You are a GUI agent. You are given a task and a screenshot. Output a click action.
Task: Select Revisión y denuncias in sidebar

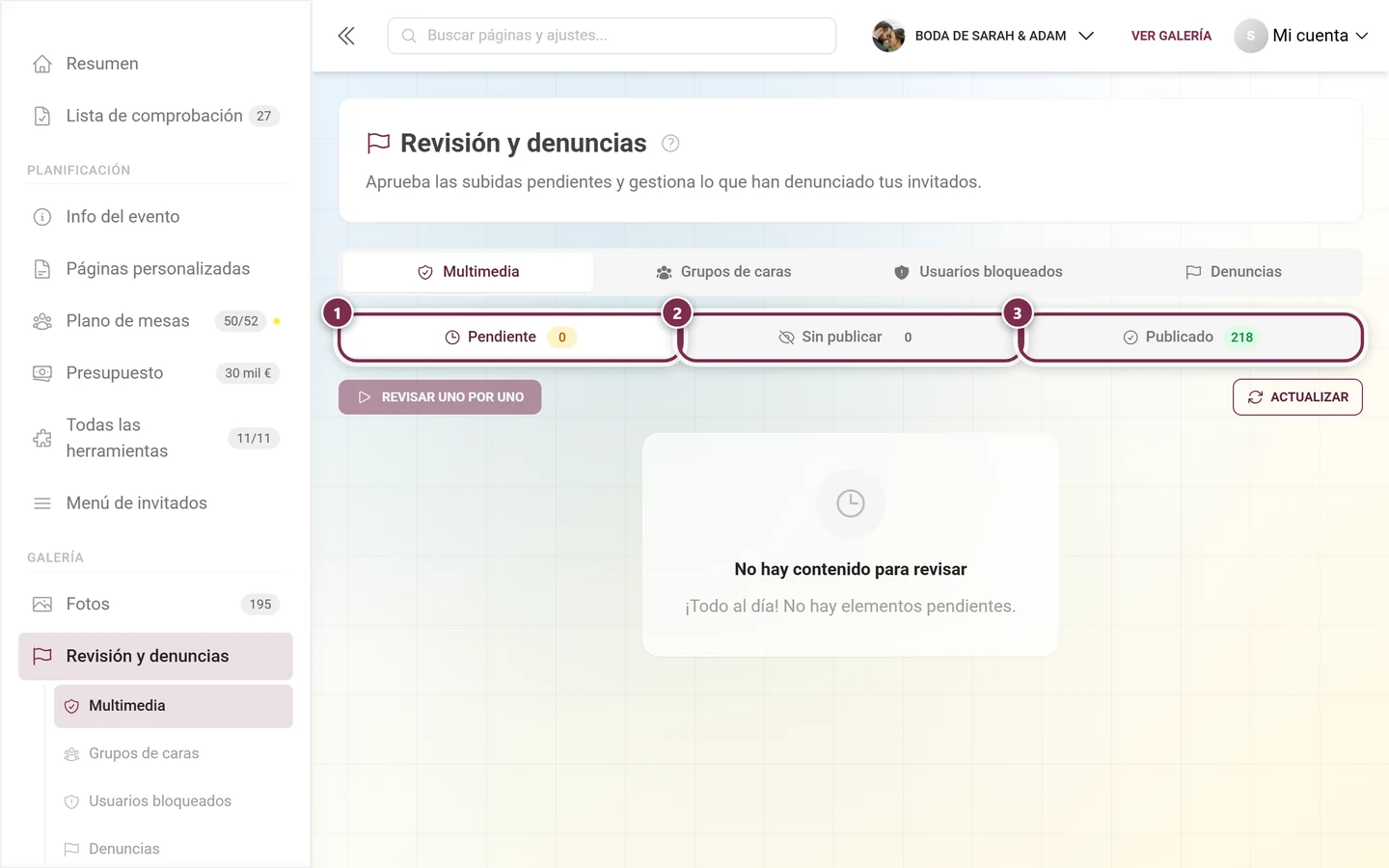pos(155,657)
